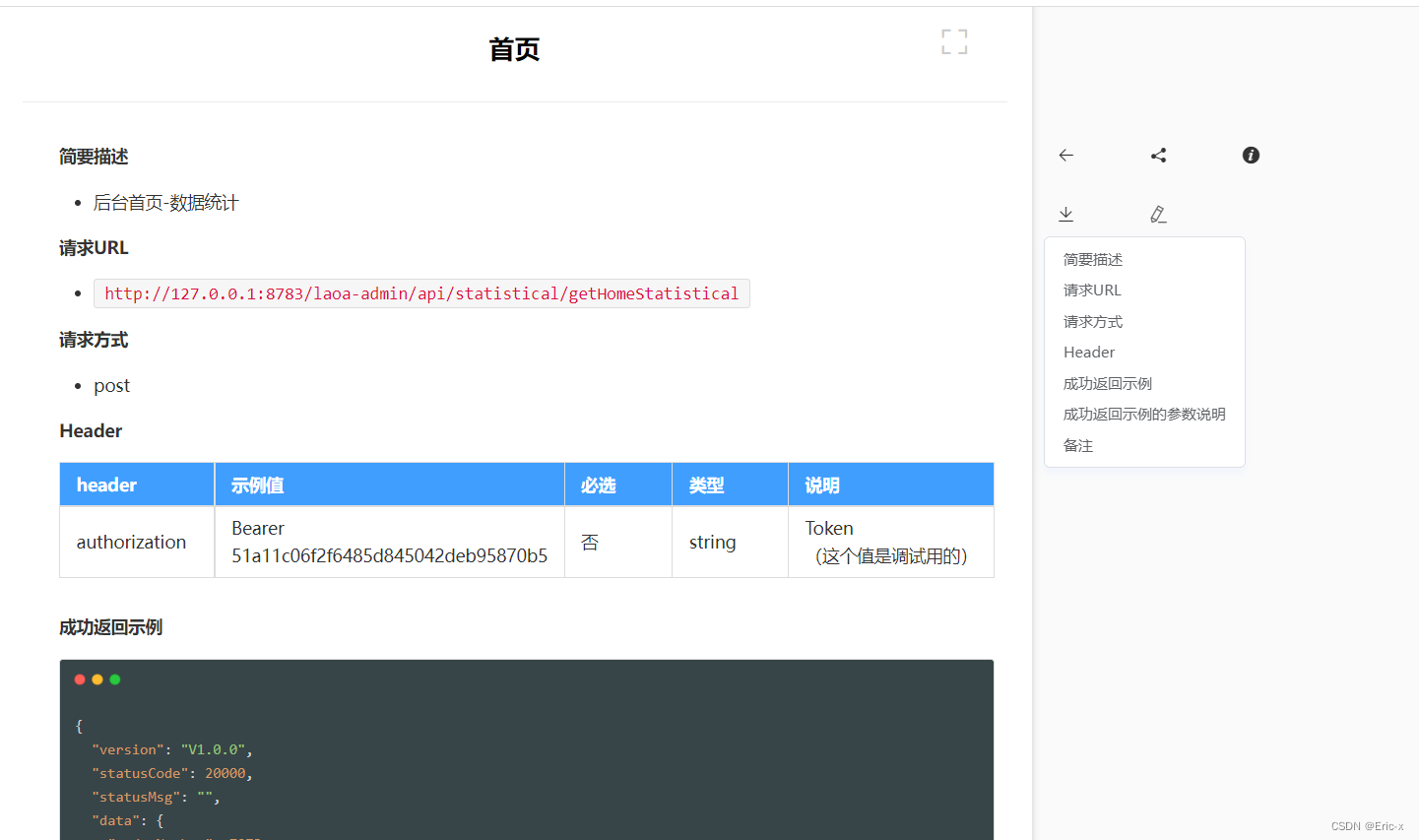
Task: Select the getHomeStatistical request URL text
Action: pyautogui.click(x=421, y=292)
